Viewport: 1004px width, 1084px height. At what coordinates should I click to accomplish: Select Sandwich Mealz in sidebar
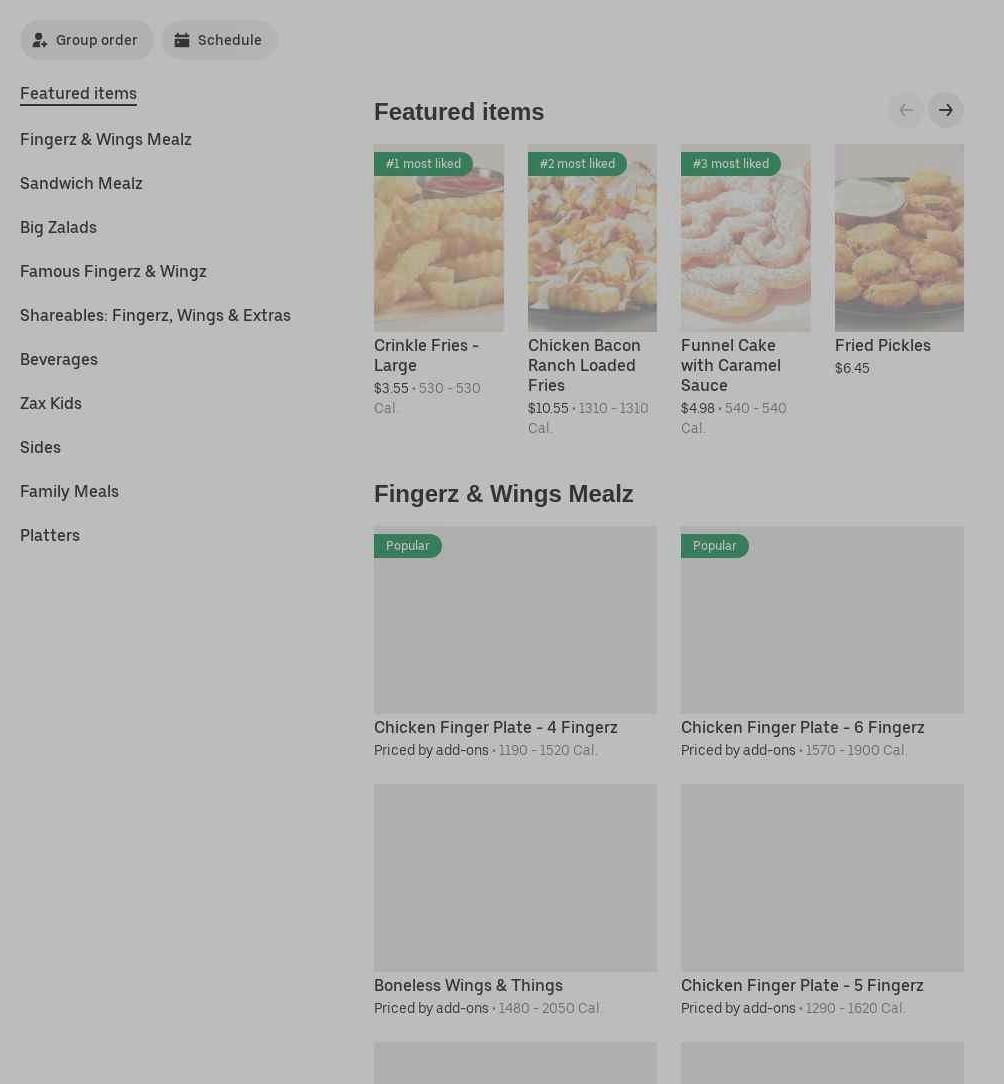[x=81, y=183]
